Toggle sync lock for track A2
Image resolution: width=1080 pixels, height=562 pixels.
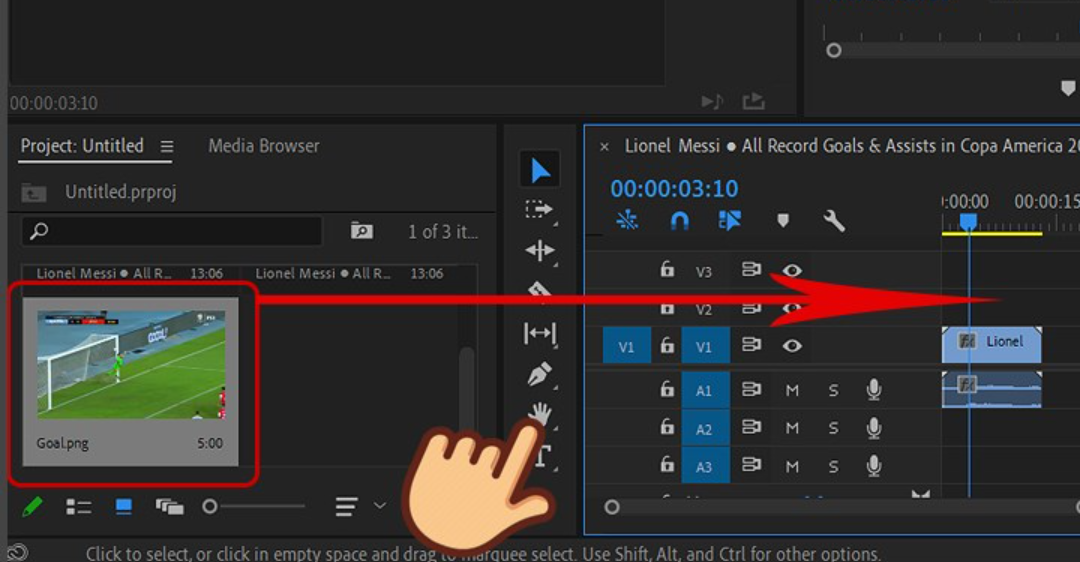[751, 428]
